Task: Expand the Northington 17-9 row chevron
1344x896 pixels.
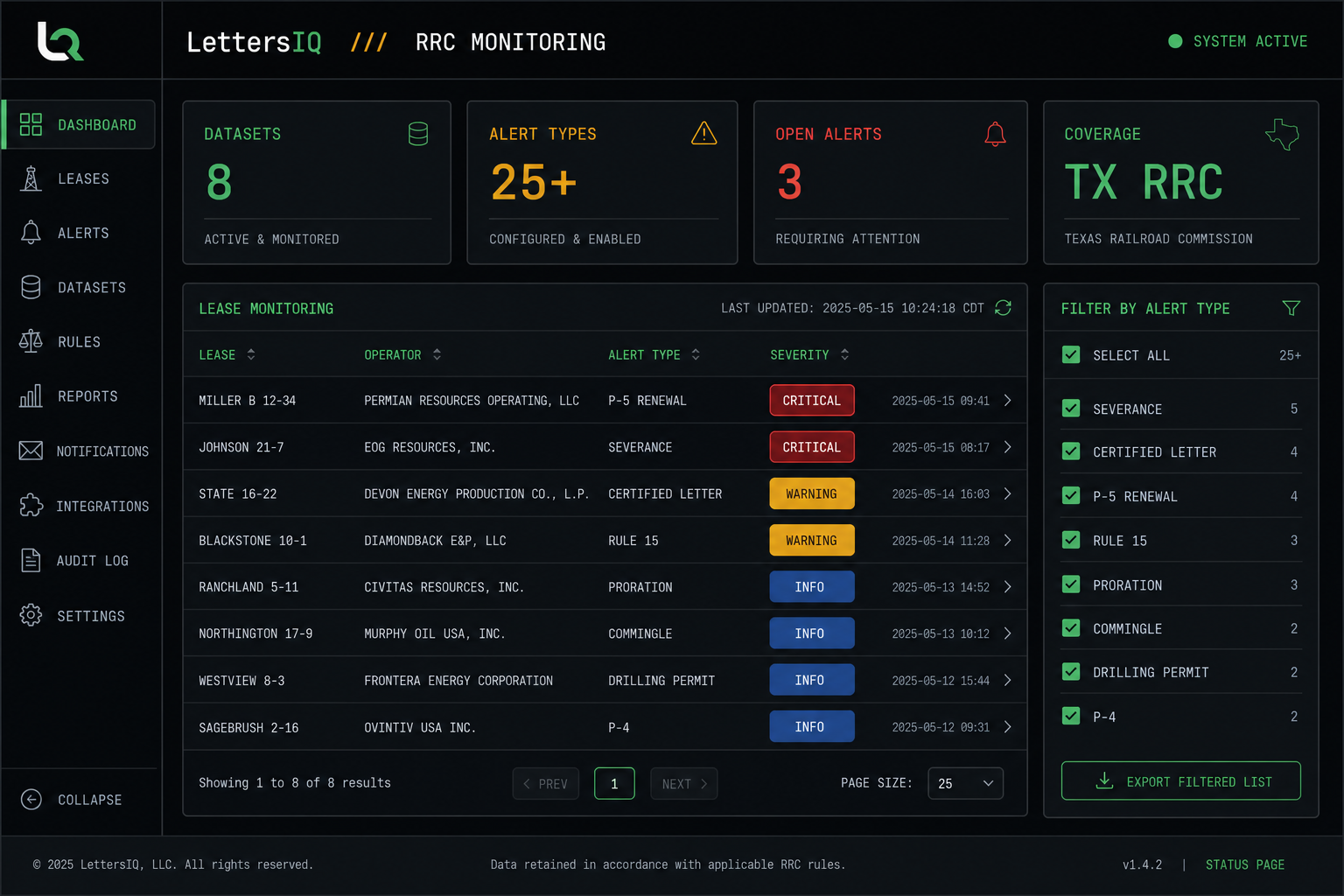Action: pos(1007,633)
